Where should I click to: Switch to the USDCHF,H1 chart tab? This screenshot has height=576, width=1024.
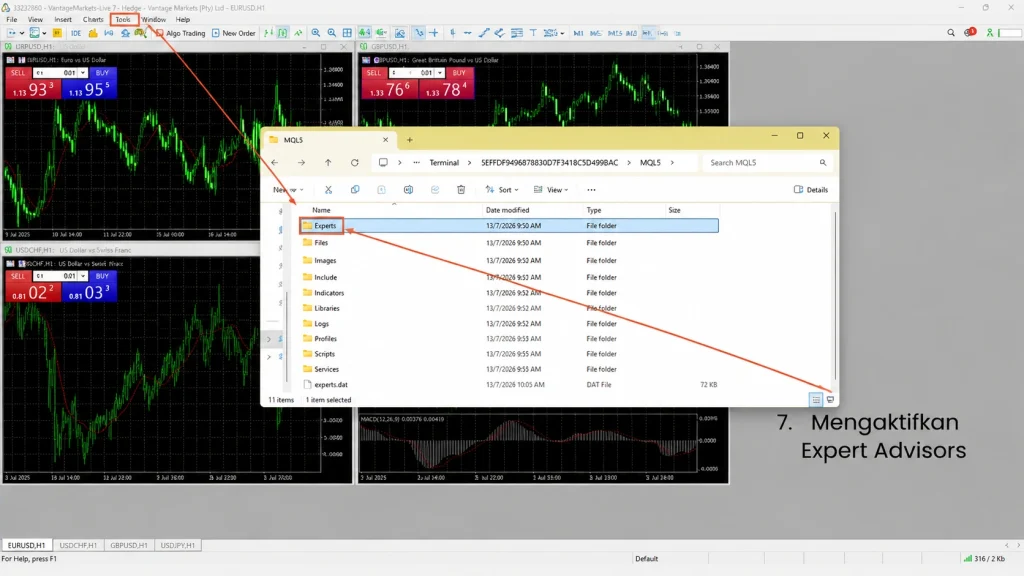[78, 545]
